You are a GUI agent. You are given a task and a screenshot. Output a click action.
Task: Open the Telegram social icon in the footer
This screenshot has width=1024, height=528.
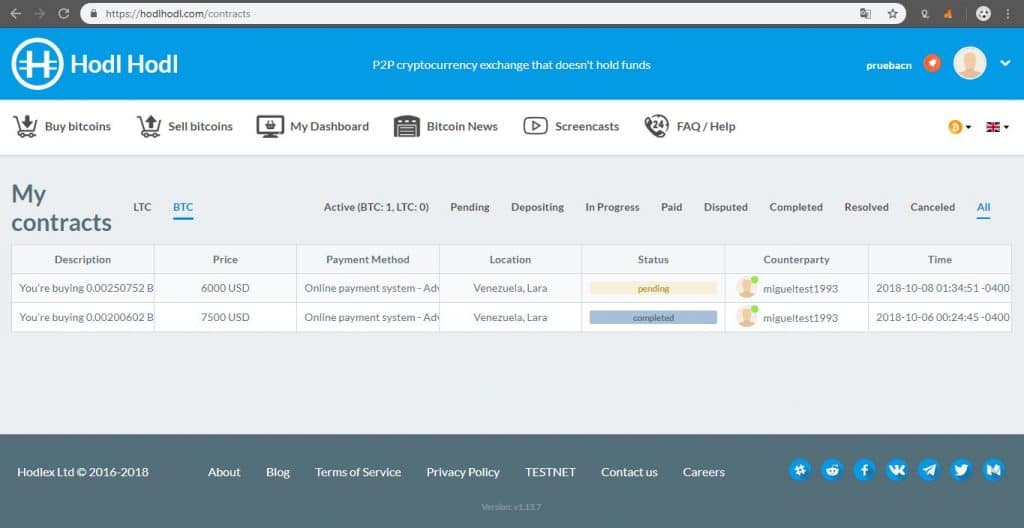[x=929, y=470]
